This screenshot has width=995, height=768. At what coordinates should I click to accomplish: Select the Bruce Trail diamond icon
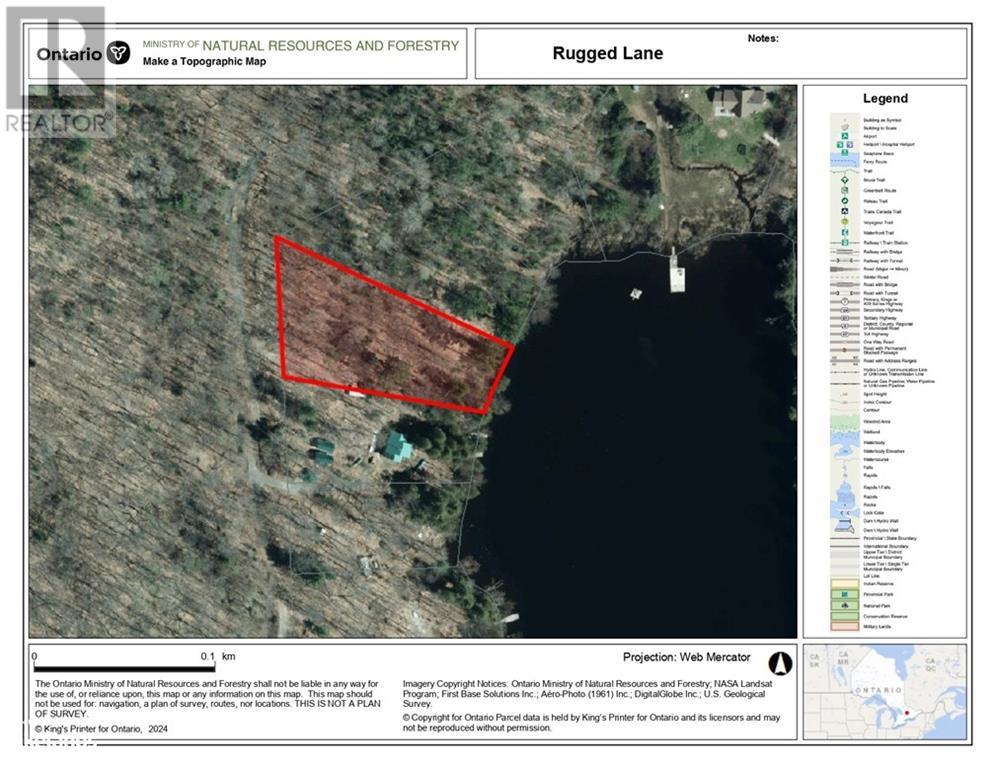[844, 180]
